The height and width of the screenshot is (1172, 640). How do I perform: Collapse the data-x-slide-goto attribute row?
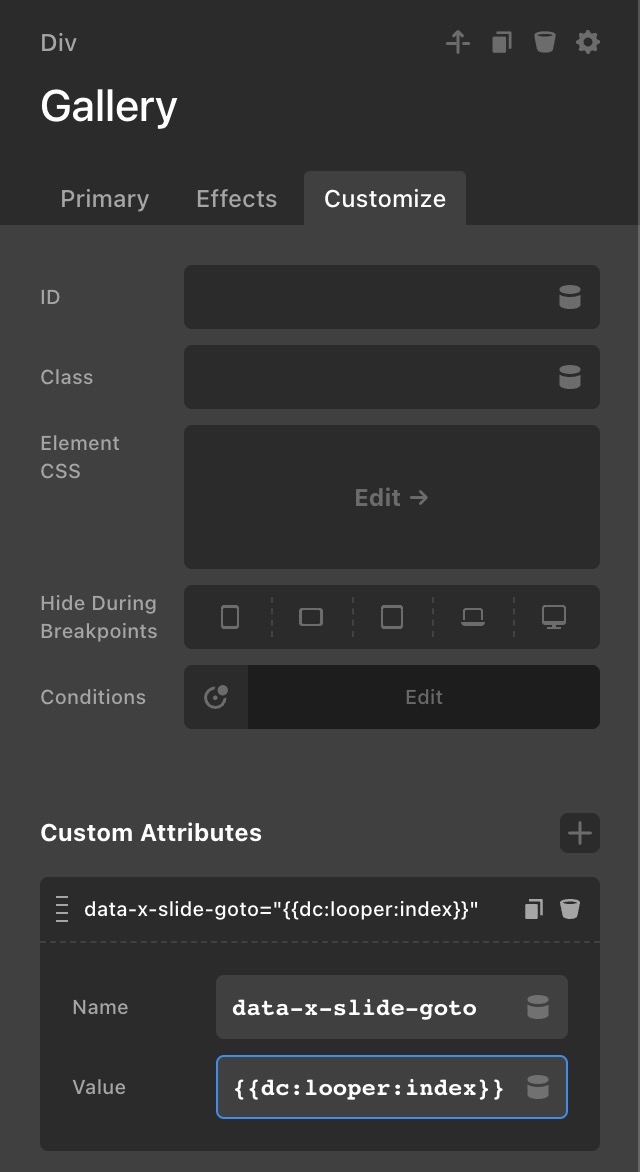tap(280, 909)
